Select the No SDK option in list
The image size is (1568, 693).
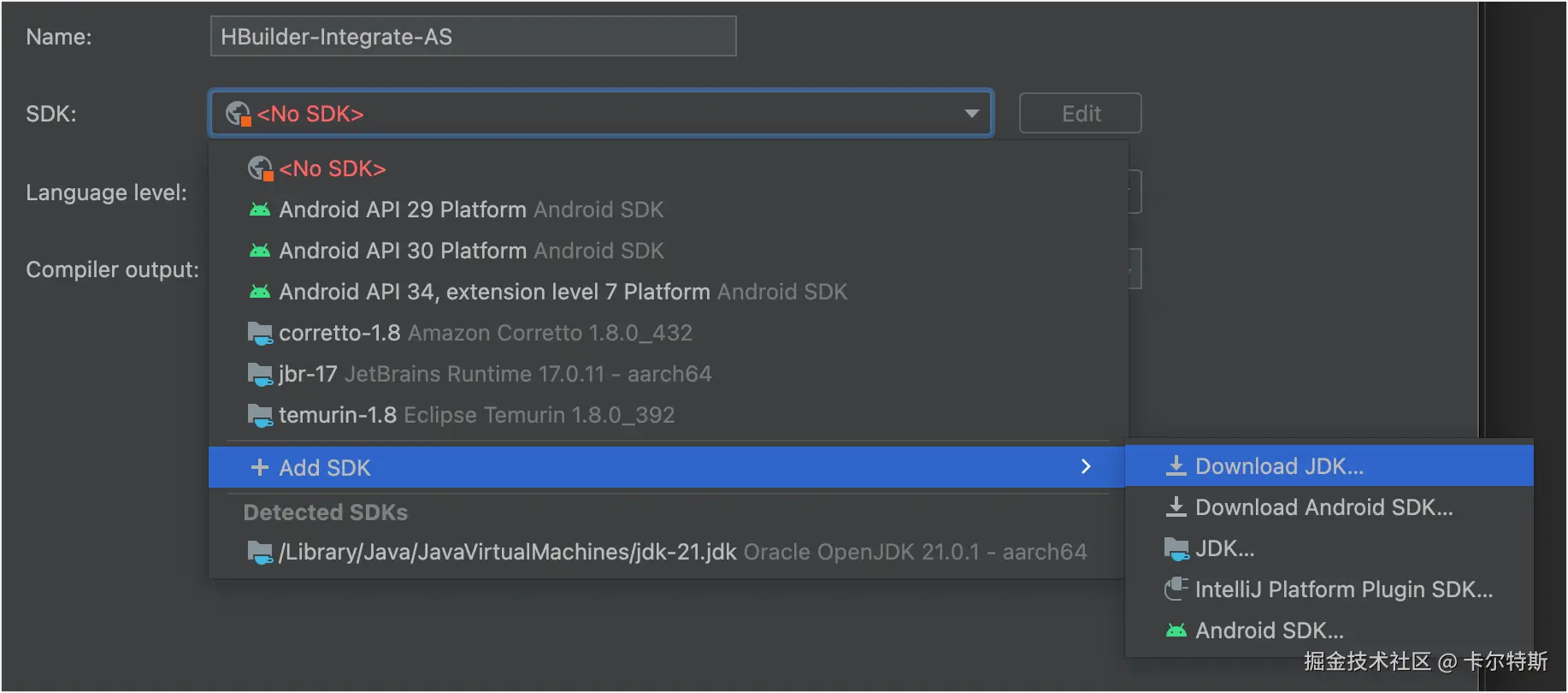click(x=333, y=169)
